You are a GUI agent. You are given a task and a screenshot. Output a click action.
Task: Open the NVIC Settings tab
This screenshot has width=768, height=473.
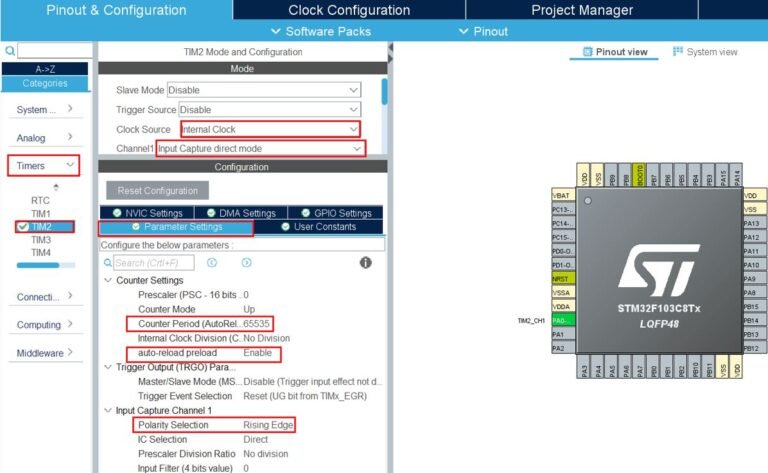click(147, 213)
